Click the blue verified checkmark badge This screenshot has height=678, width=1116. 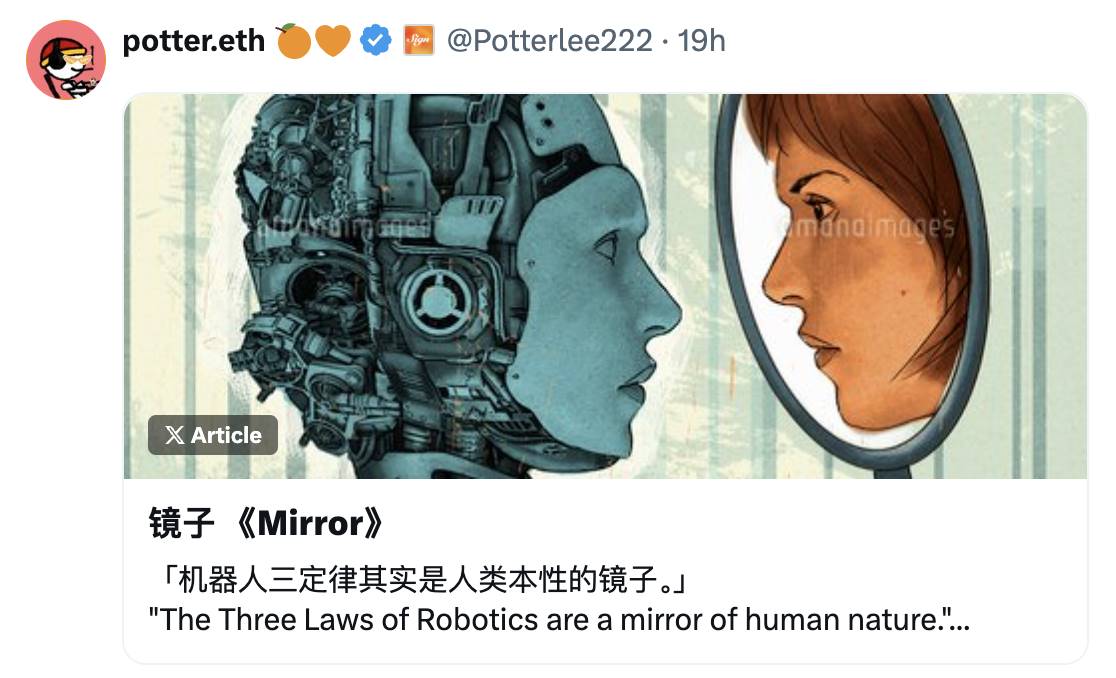pos(376,41)
